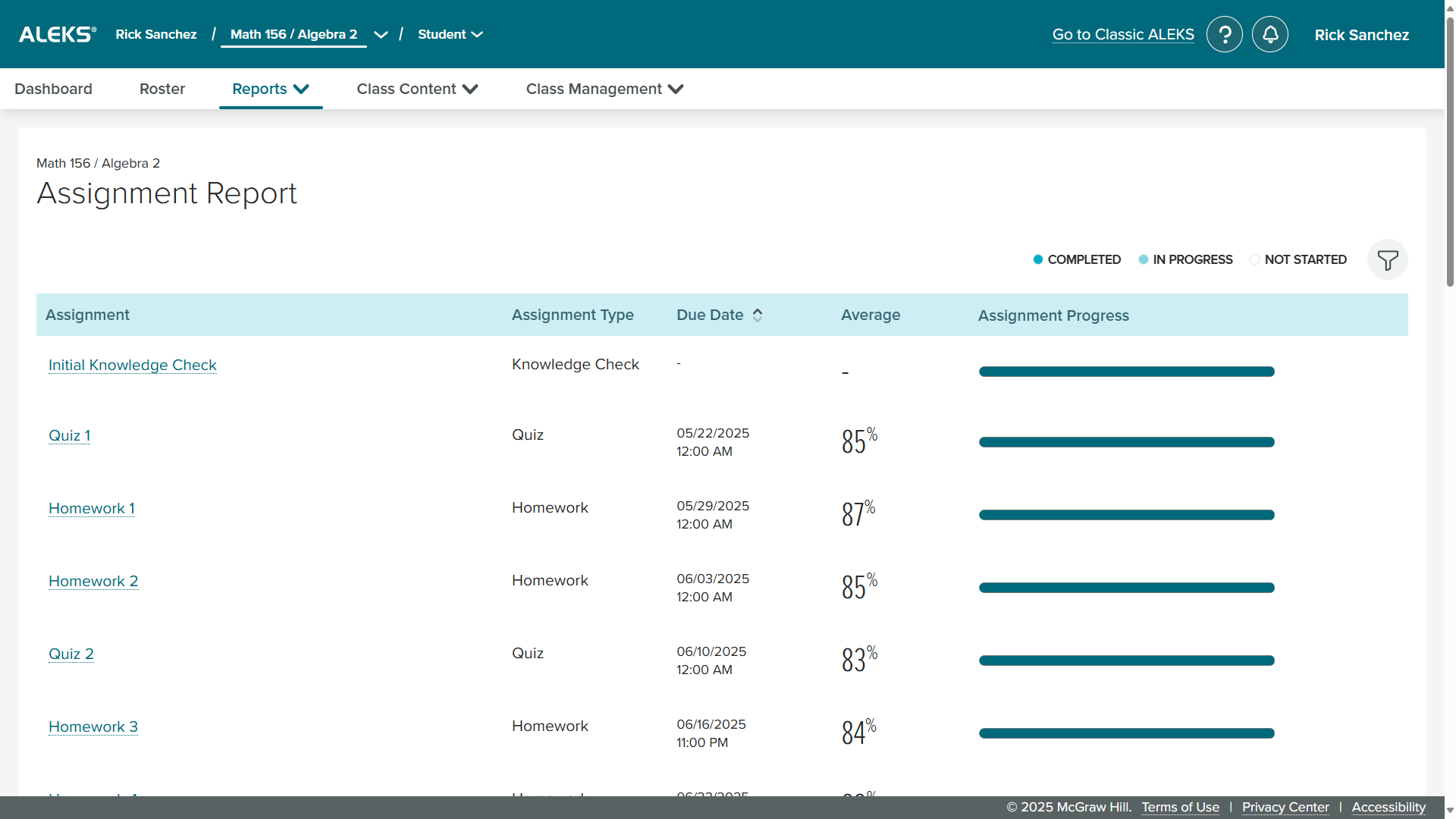Click Rick Sanchez breadcrumb in header
The width and height of the screenshot is (1456, 819).
click(x=156, y=34)
